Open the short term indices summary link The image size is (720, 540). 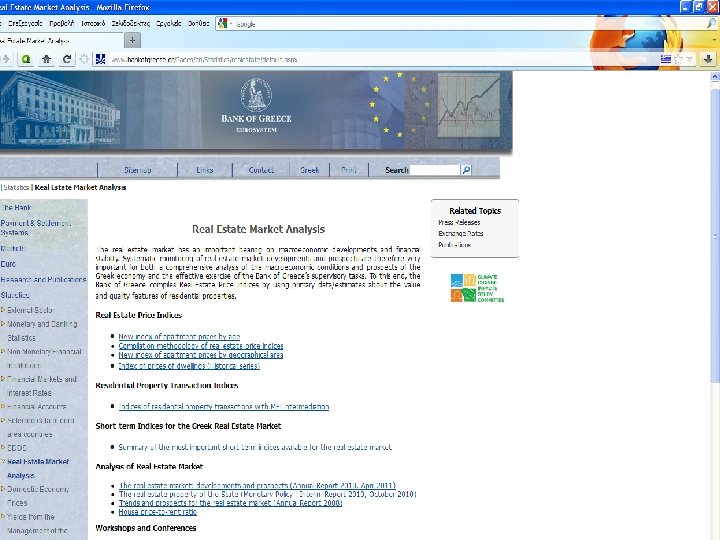pos(255,447)
